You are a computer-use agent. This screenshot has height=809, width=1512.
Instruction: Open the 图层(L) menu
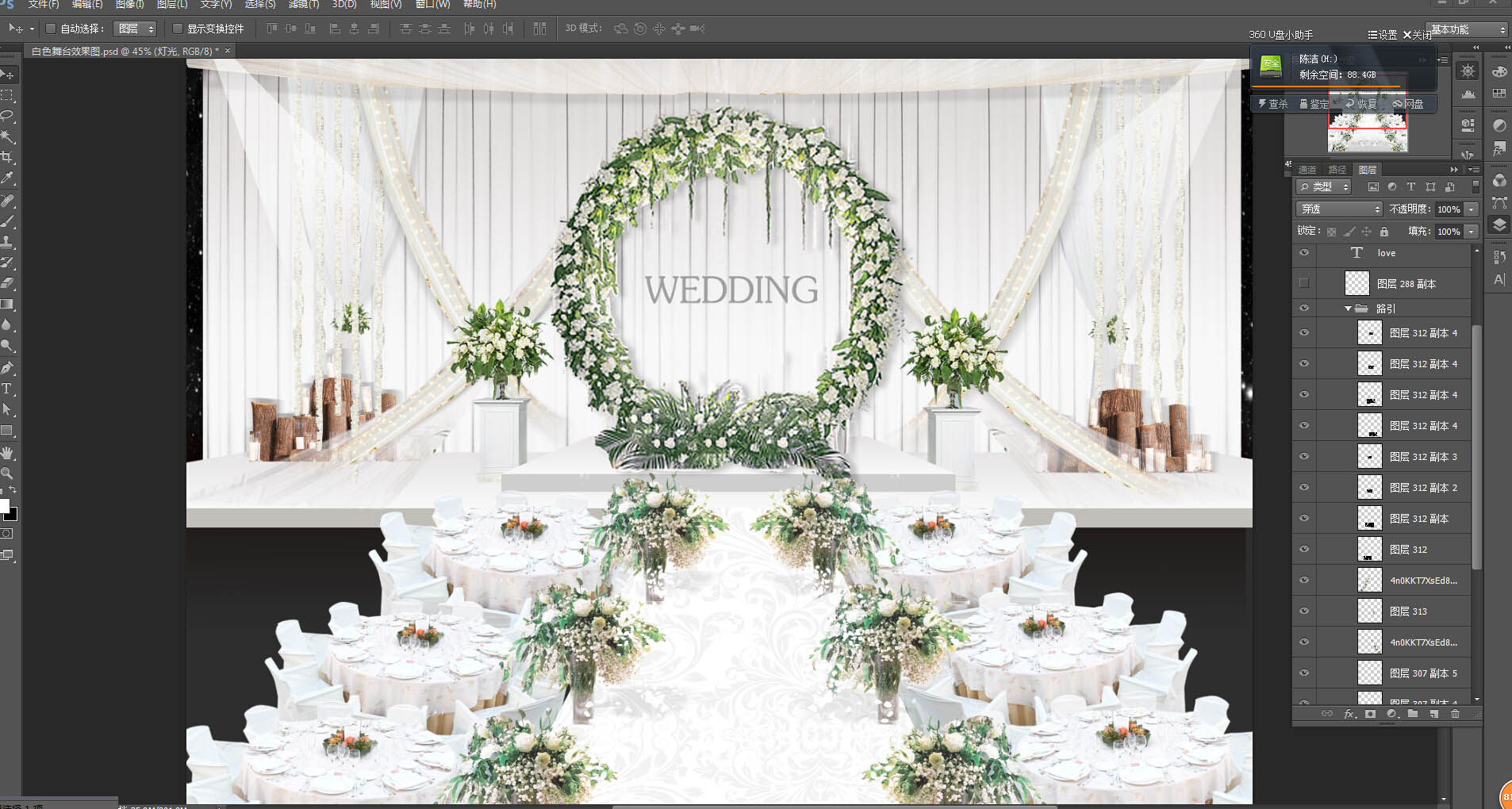click(x=172, y=5)
